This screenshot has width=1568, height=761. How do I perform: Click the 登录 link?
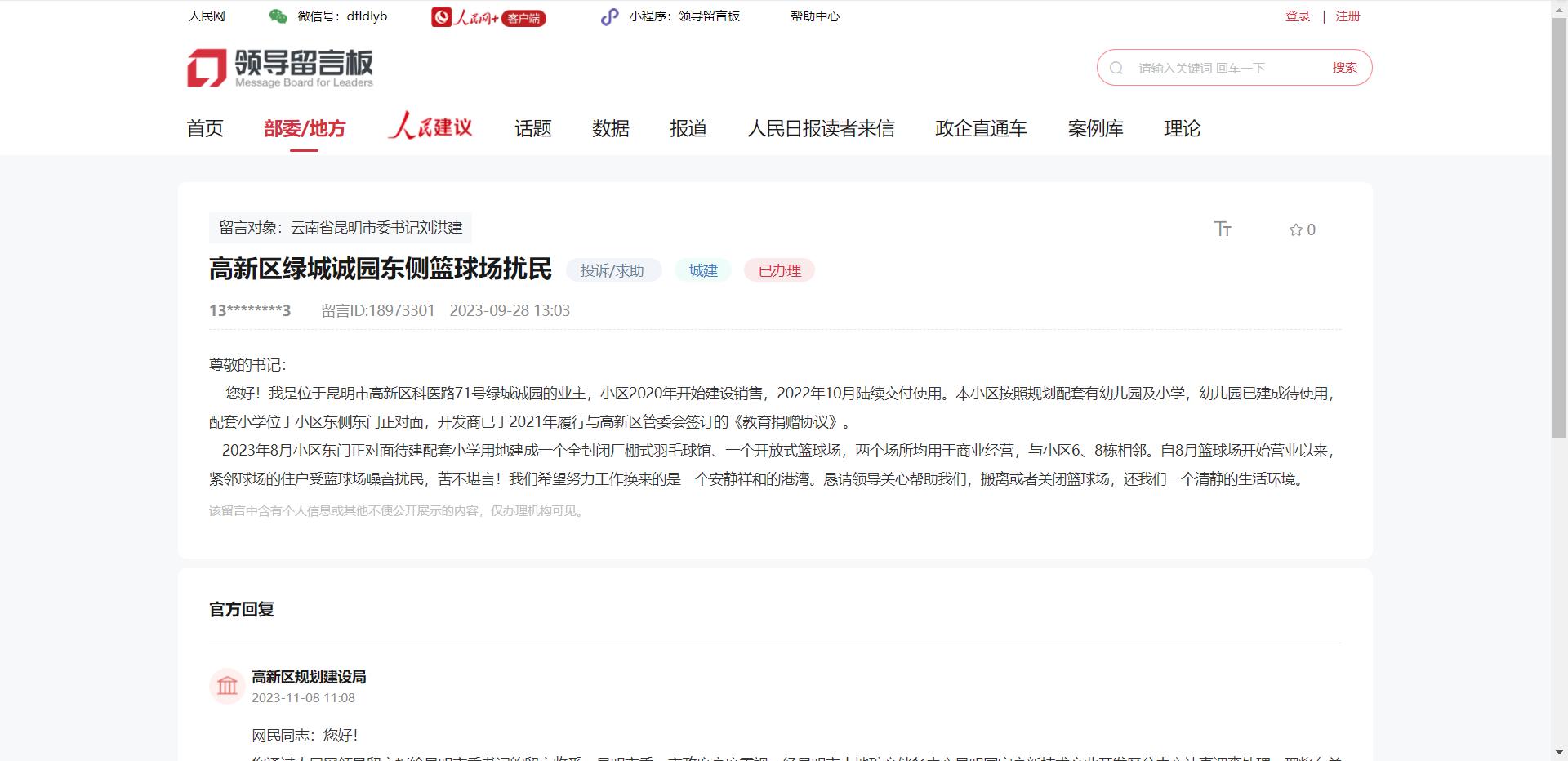pos(1297,16)
